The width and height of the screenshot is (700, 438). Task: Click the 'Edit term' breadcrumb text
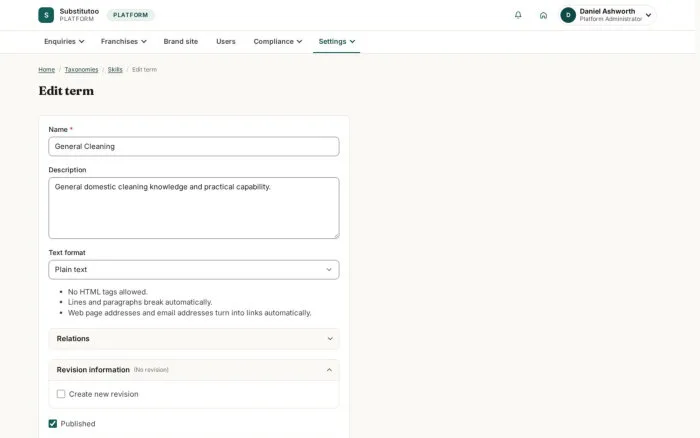[144, 70]
